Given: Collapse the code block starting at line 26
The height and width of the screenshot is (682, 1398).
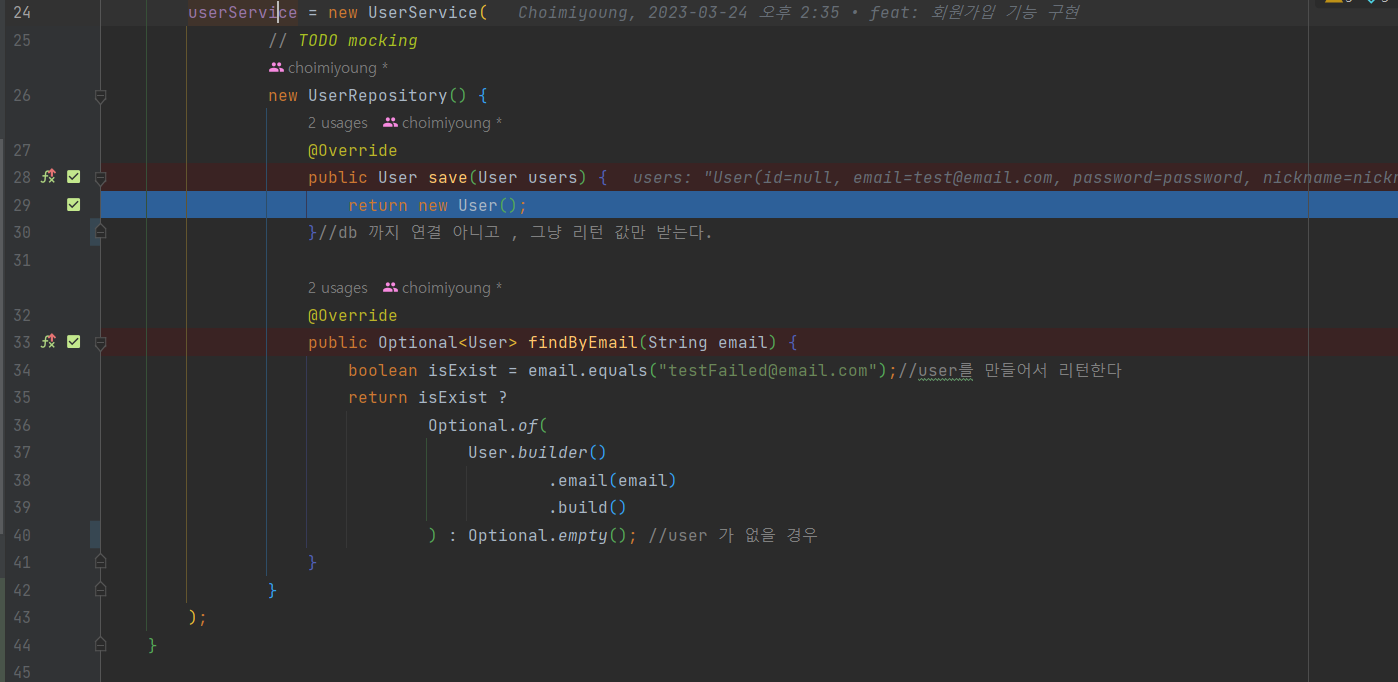Looking at the screenshot, I should [x=100, y=96].
